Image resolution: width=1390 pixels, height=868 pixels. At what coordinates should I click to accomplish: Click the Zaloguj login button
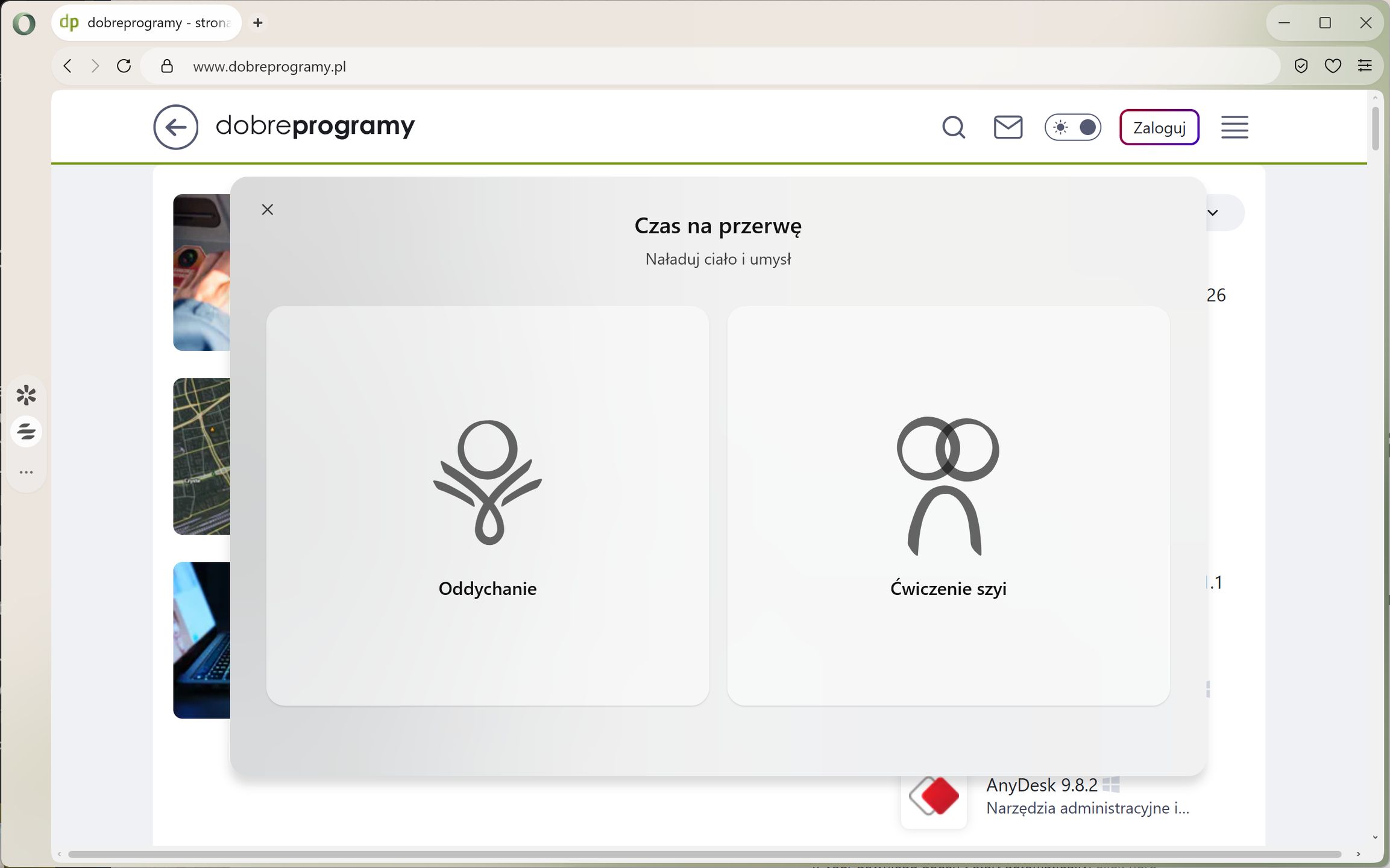(x=1159, y=128)
